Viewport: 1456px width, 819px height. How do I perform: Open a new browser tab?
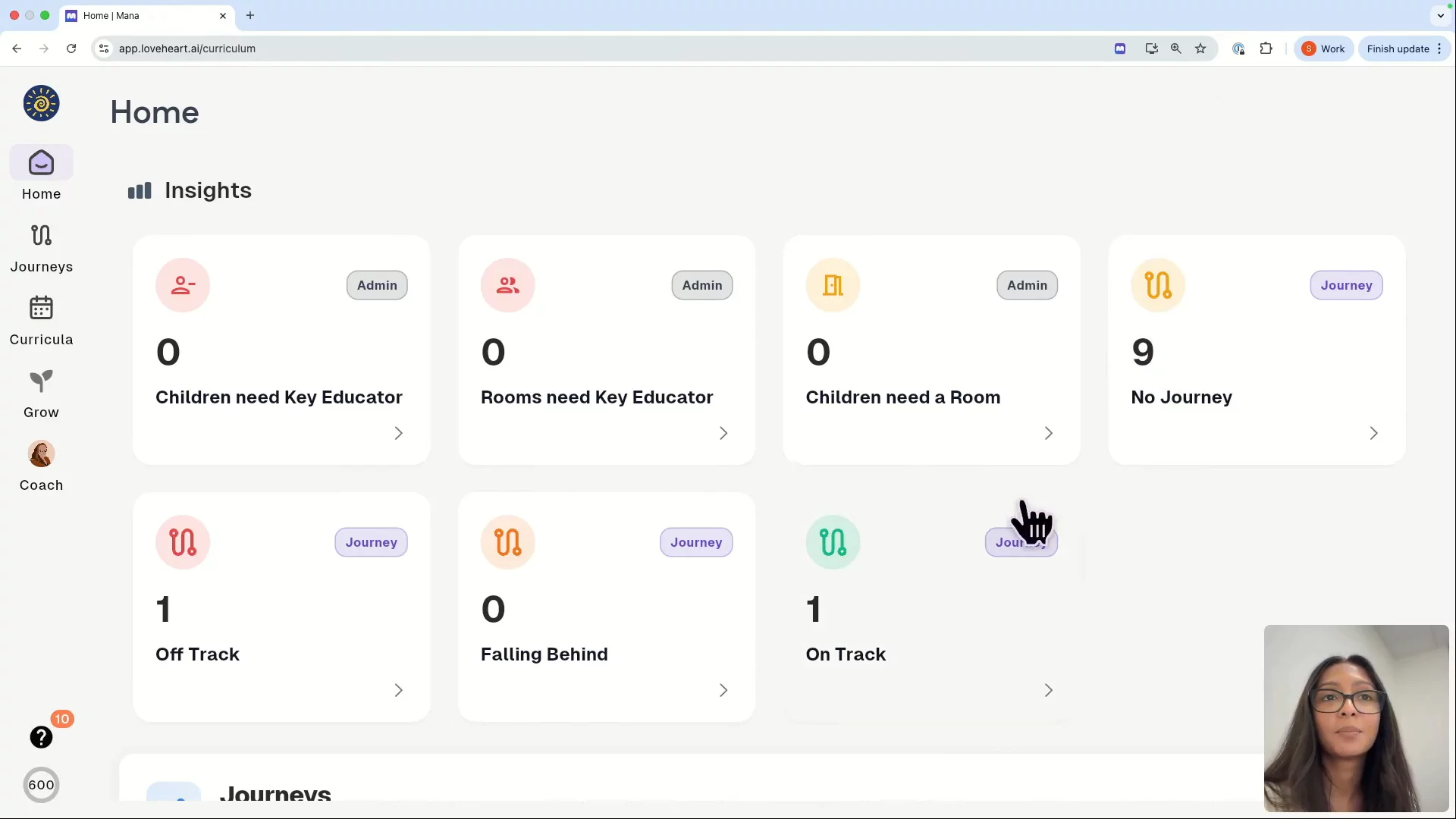(250, 15)
